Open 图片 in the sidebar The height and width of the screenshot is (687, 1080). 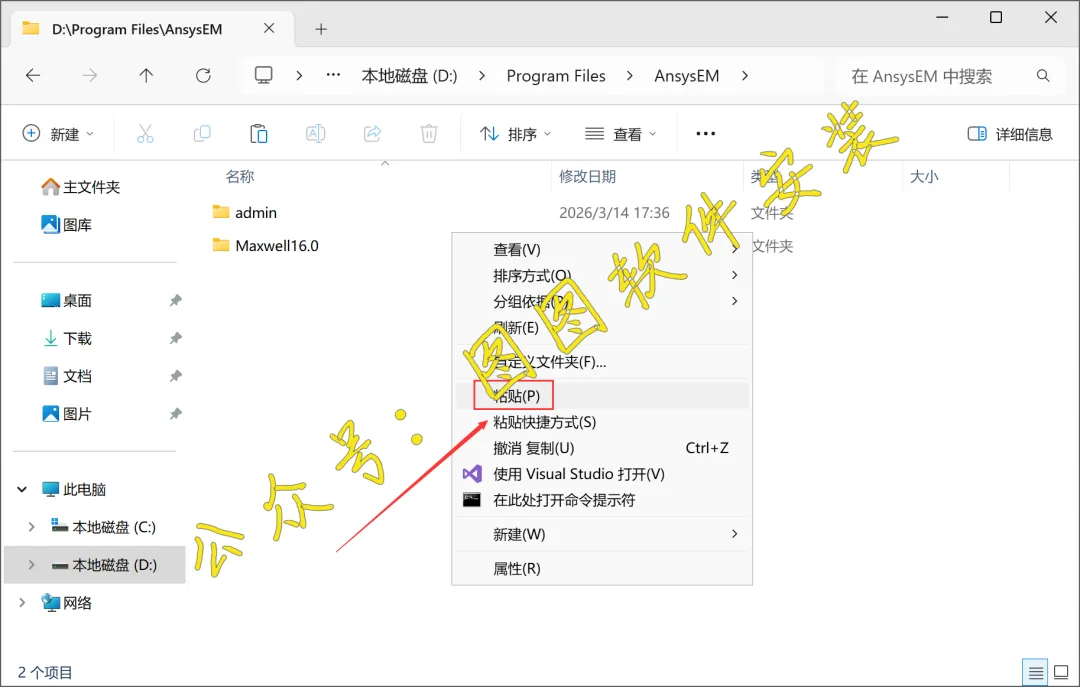tap(67, 414)
